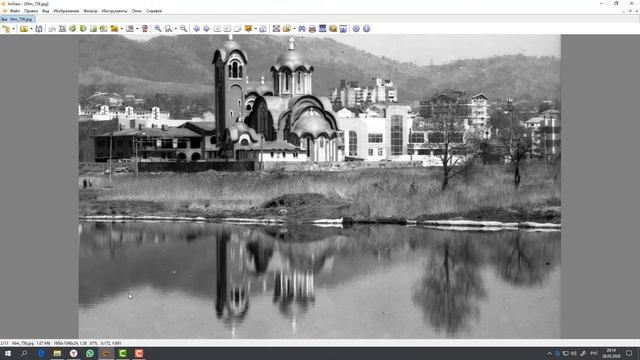
Task: Open the orange Camtasia recorder taskbar icon
Action: pos(139,353)
